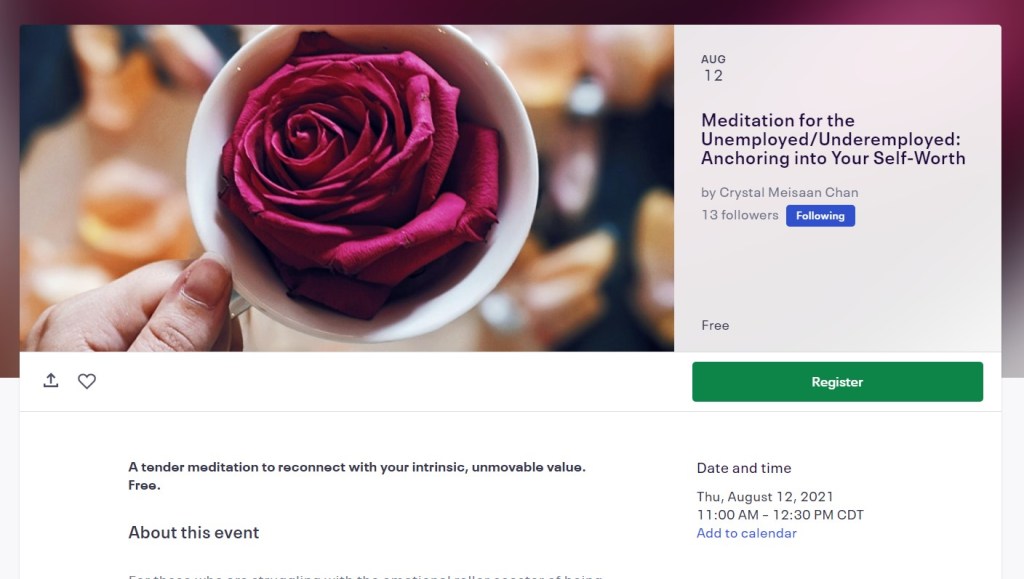Click the word Free below the tagline
The image size is (1024, 579).
(144, 486)
